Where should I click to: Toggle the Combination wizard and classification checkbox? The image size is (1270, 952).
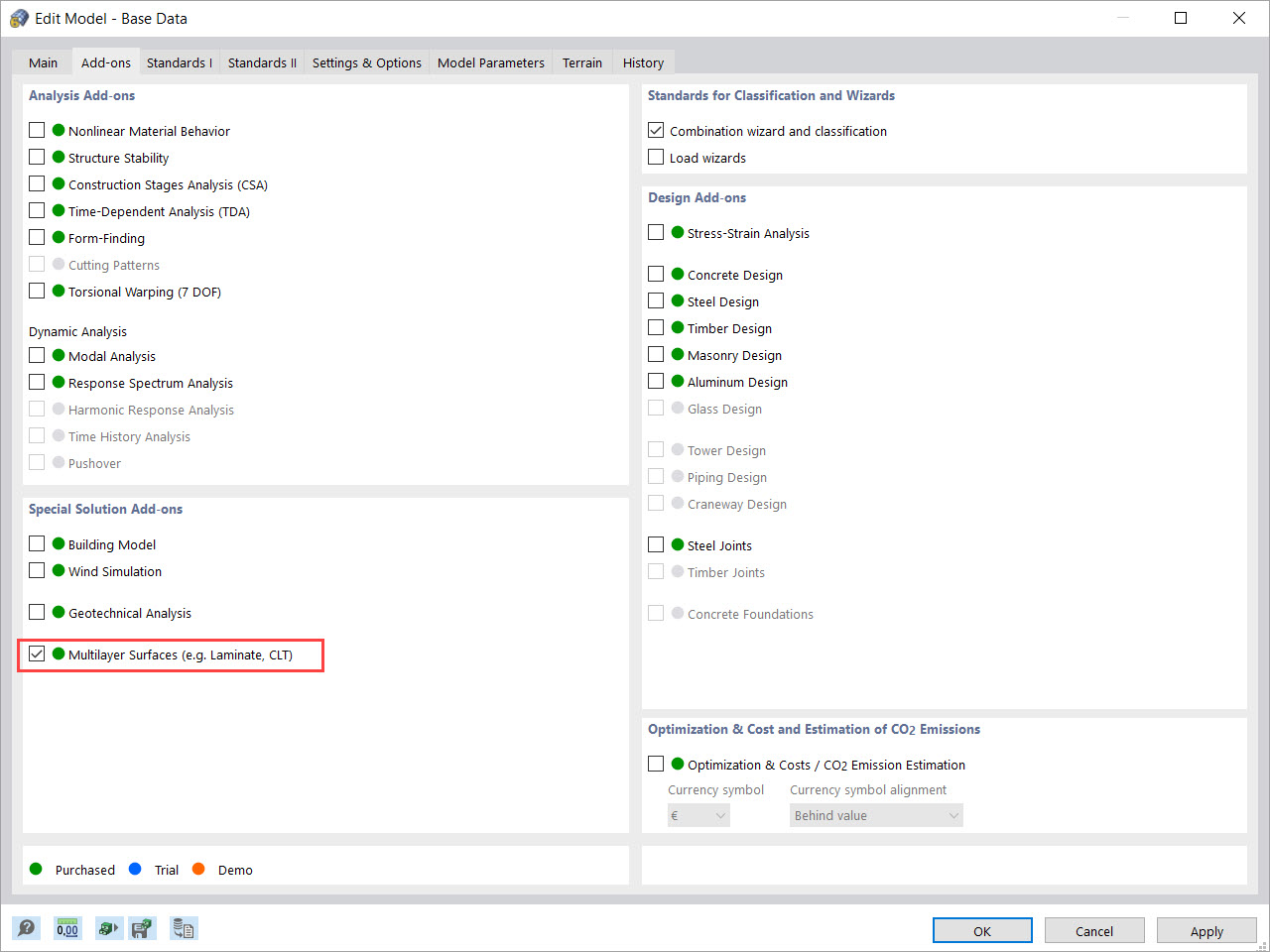[x=656, y=129]
